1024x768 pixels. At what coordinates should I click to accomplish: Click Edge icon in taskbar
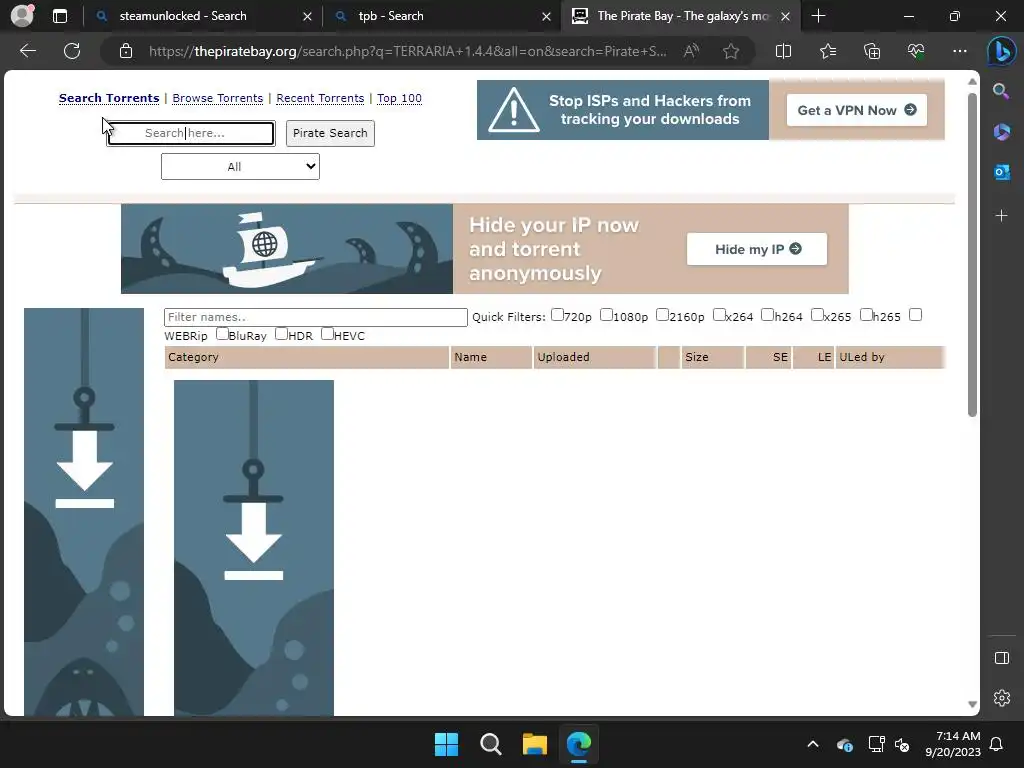click(x=579, y=744)
